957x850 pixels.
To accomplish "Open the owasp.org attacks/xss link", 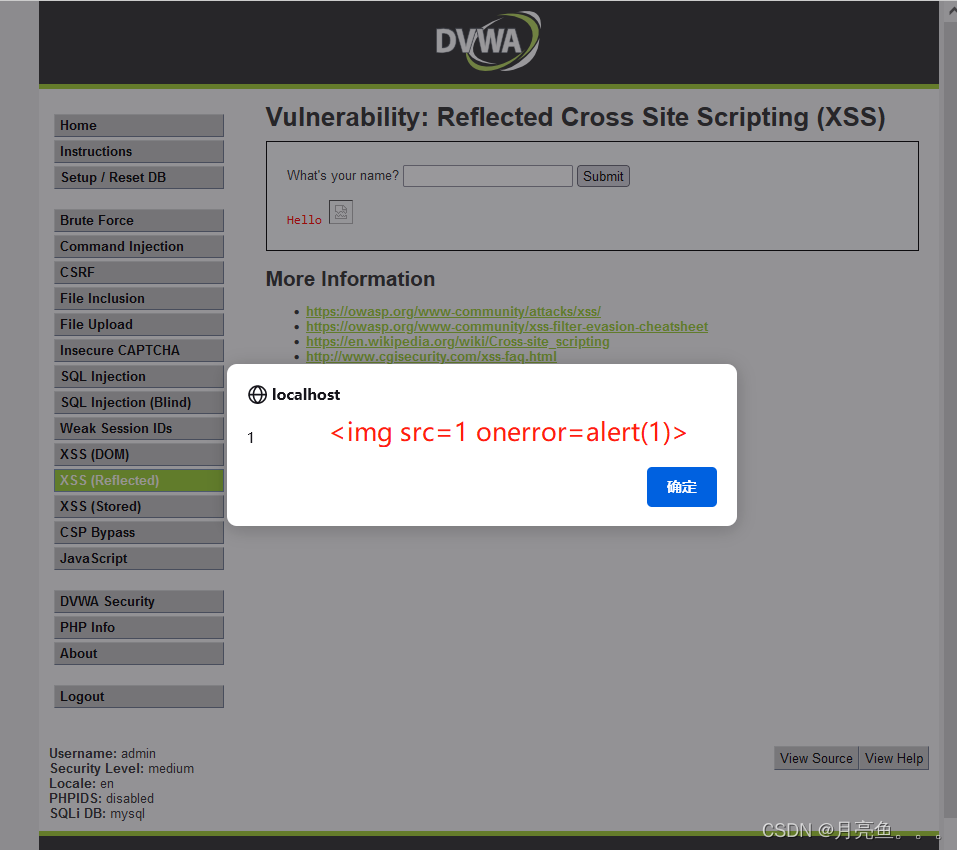I will point(453,312).
